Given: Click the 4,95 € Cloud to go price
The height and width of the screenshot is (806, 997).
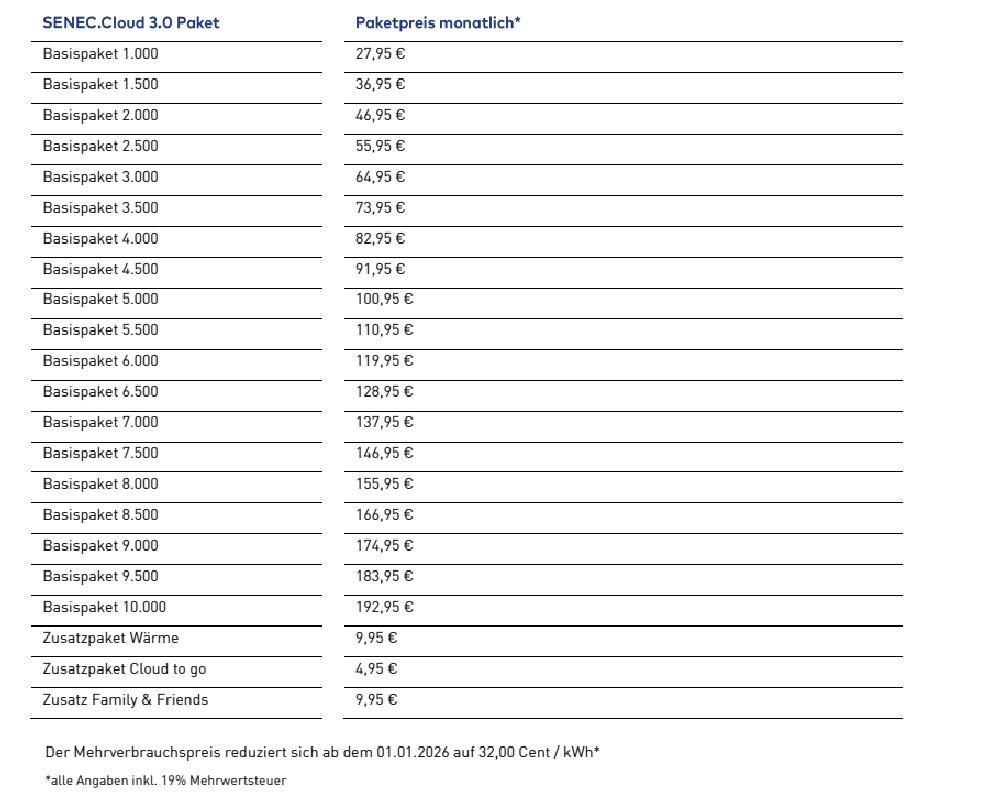Looking at the screenshot, I should pos(376,669).
